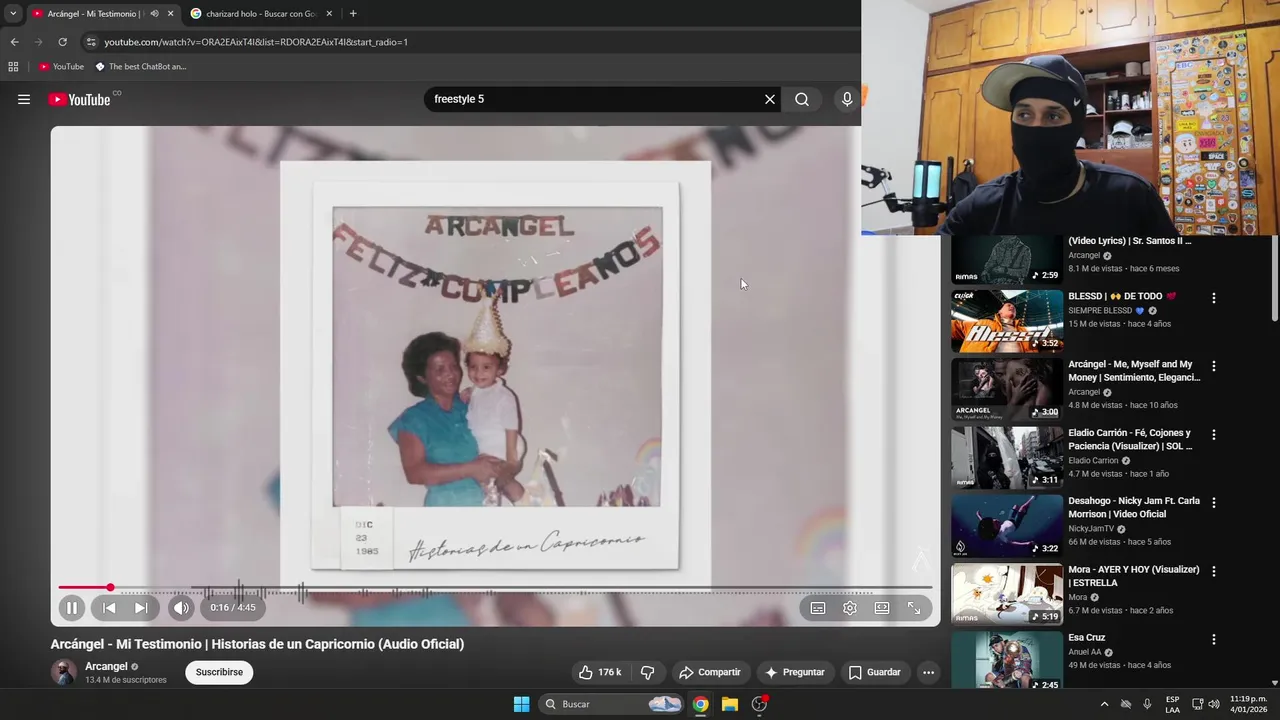Viewport: 1280px width, 720px height.
Task: Open Eladio Carrión Fé, Cojones y Paciencia title
Action: 1132,439
